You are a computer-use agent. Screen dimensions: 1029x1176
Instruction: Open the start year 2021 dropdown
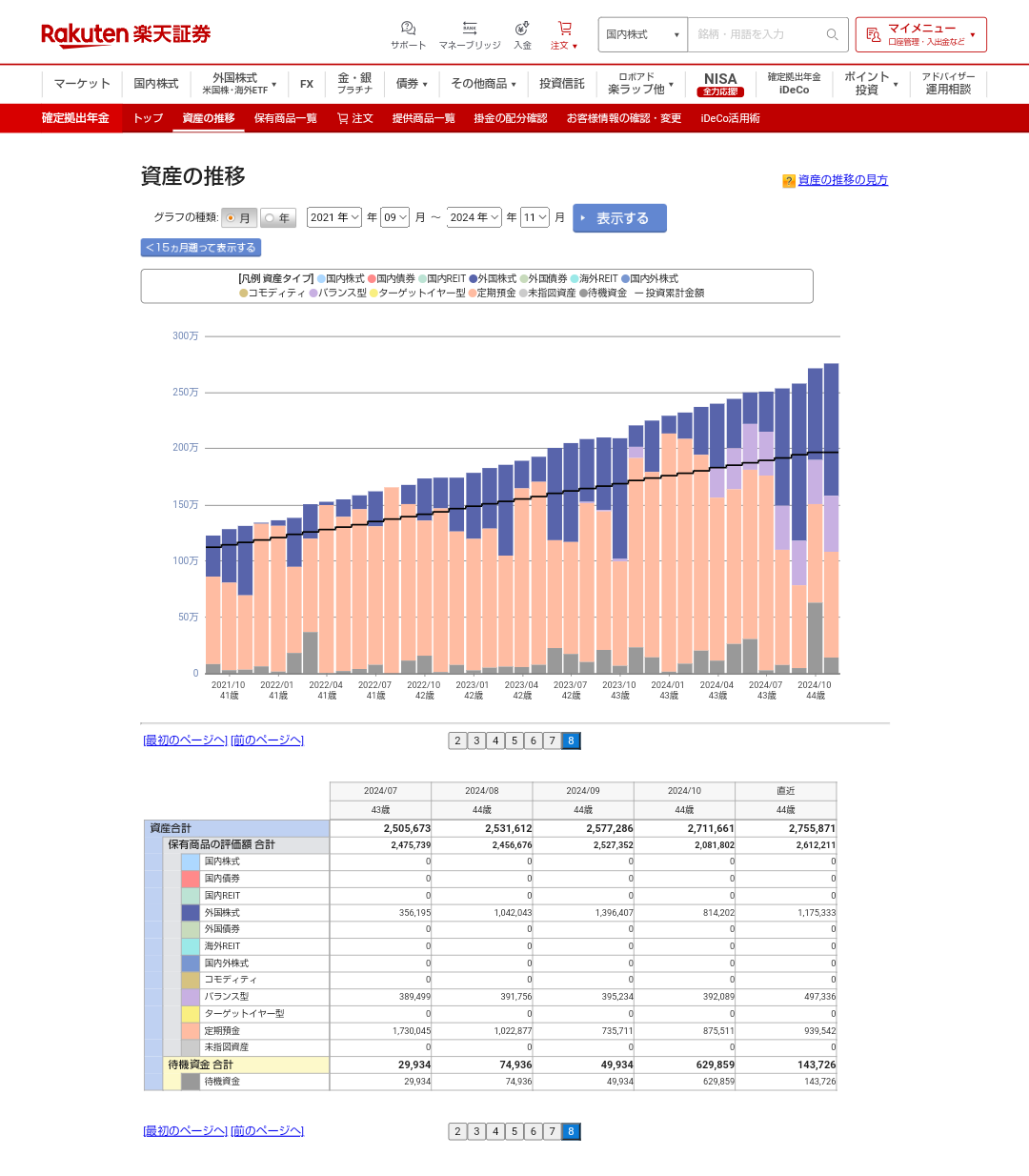(334, 217)
